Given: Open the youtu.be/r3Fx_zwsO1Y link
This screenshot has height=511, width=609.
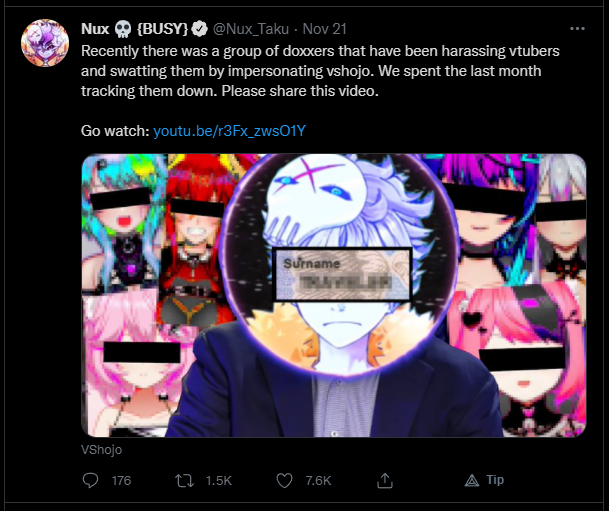Looking at the screenshot, I should click(230, 131).
